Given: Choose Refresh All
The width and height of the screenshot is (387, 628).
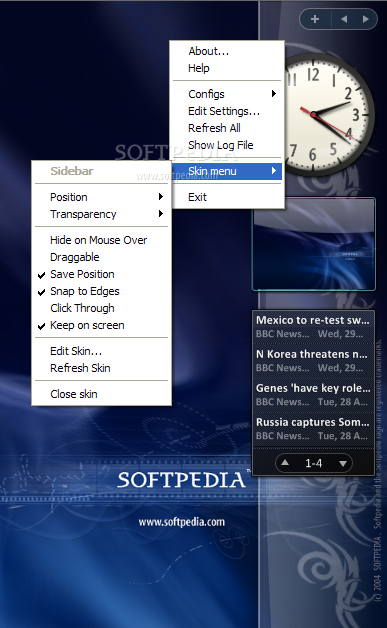Looking at the screenshot, I should [x=227, y=128].
